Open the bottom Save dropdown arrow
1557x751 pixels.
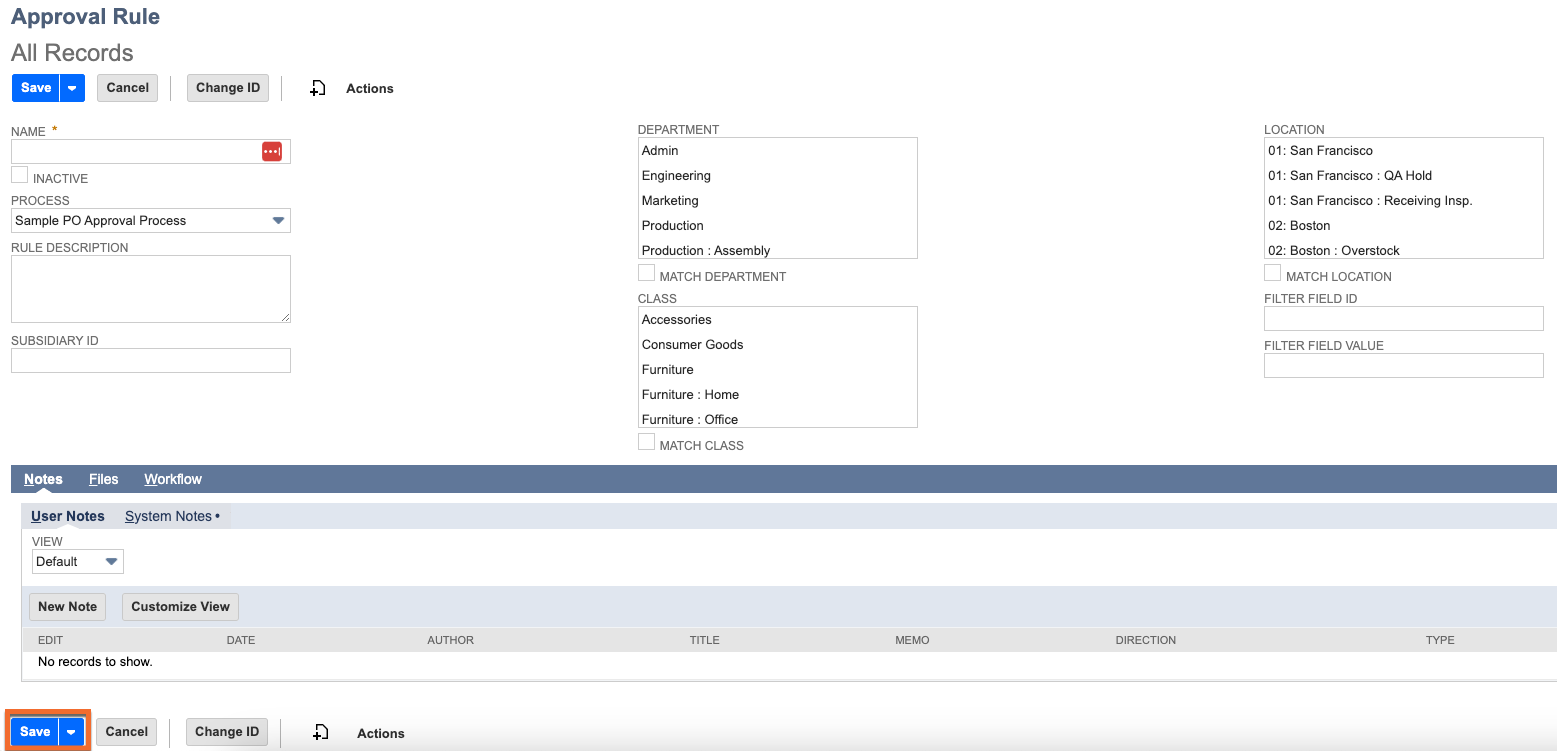tap(71, 732)
